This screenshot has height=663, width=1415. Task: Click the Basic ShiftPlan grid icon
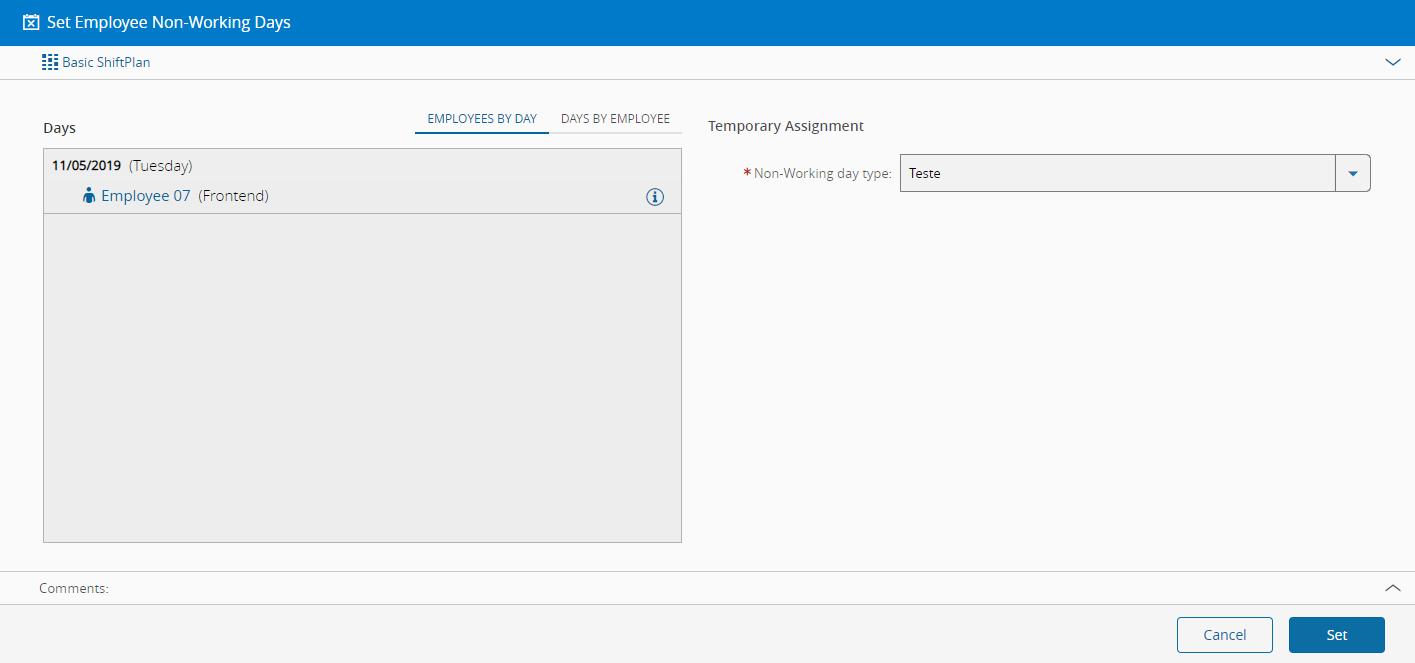point(50,62)
